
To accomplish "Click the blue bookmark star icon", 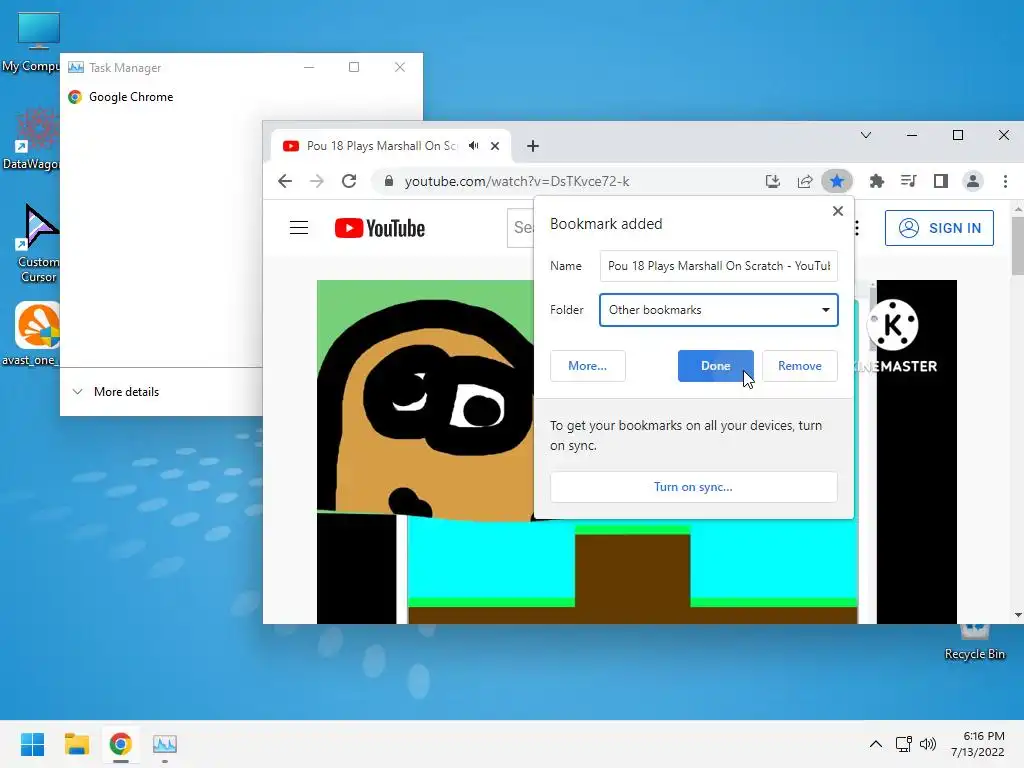I will [837, 181].
